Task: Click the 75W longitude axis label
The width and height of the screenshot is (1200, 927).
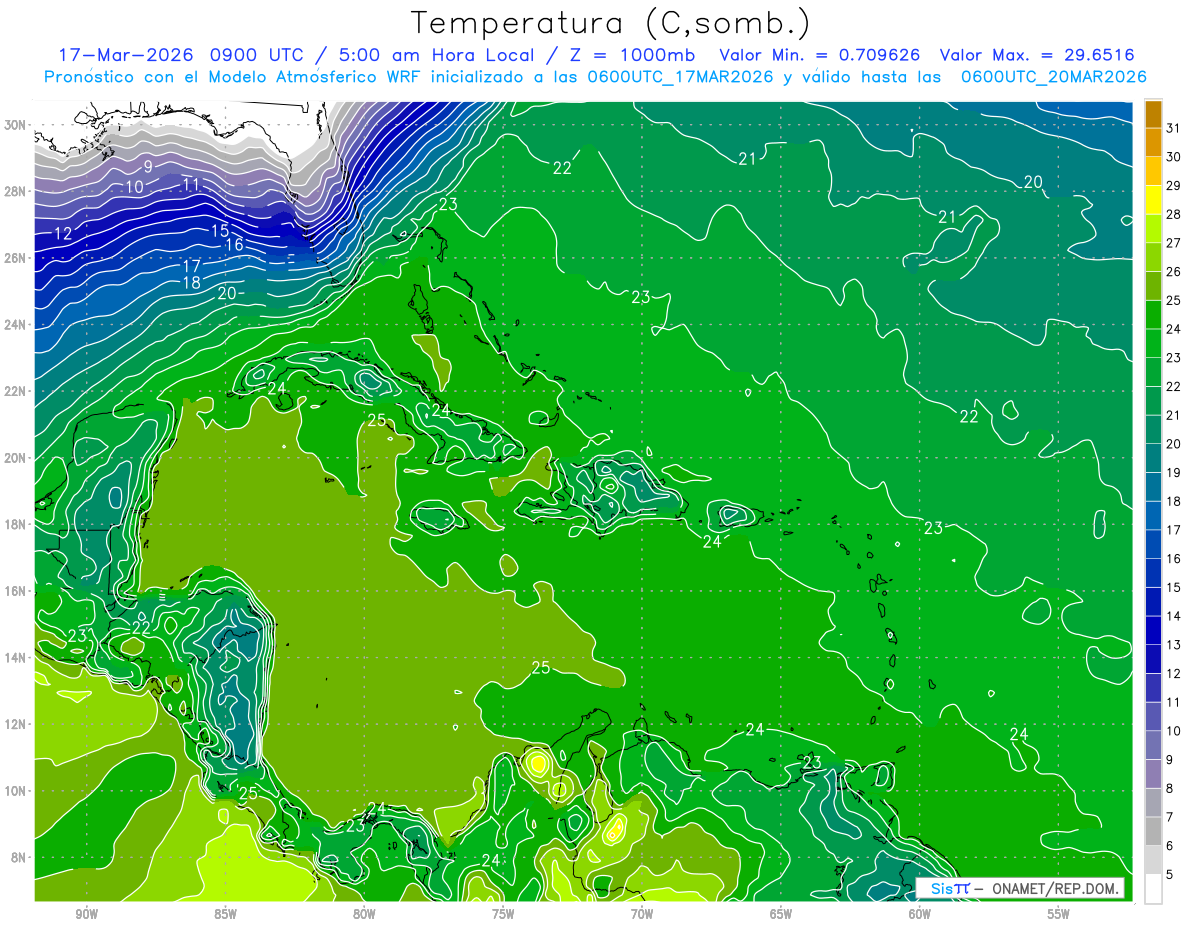Action: [503, 914]
